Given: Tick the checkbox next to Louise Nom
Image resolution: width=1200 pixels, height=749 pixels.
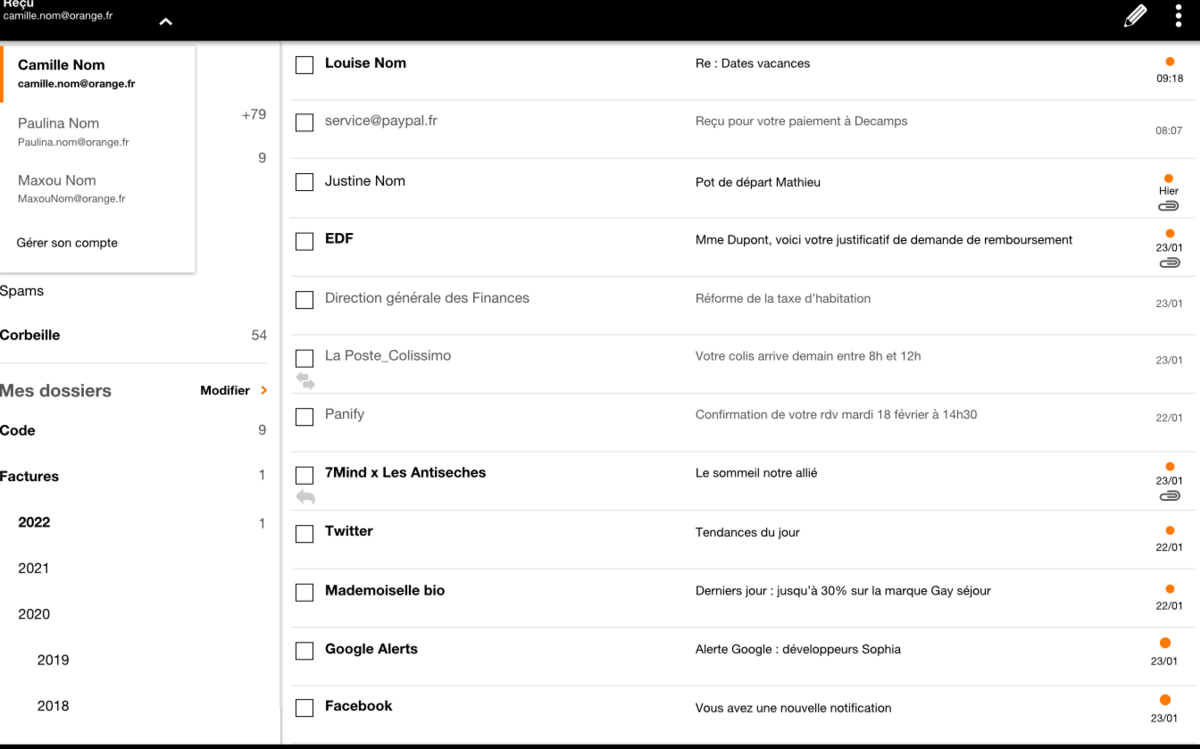Looking at the screenshot, I should tap(305, 65).
